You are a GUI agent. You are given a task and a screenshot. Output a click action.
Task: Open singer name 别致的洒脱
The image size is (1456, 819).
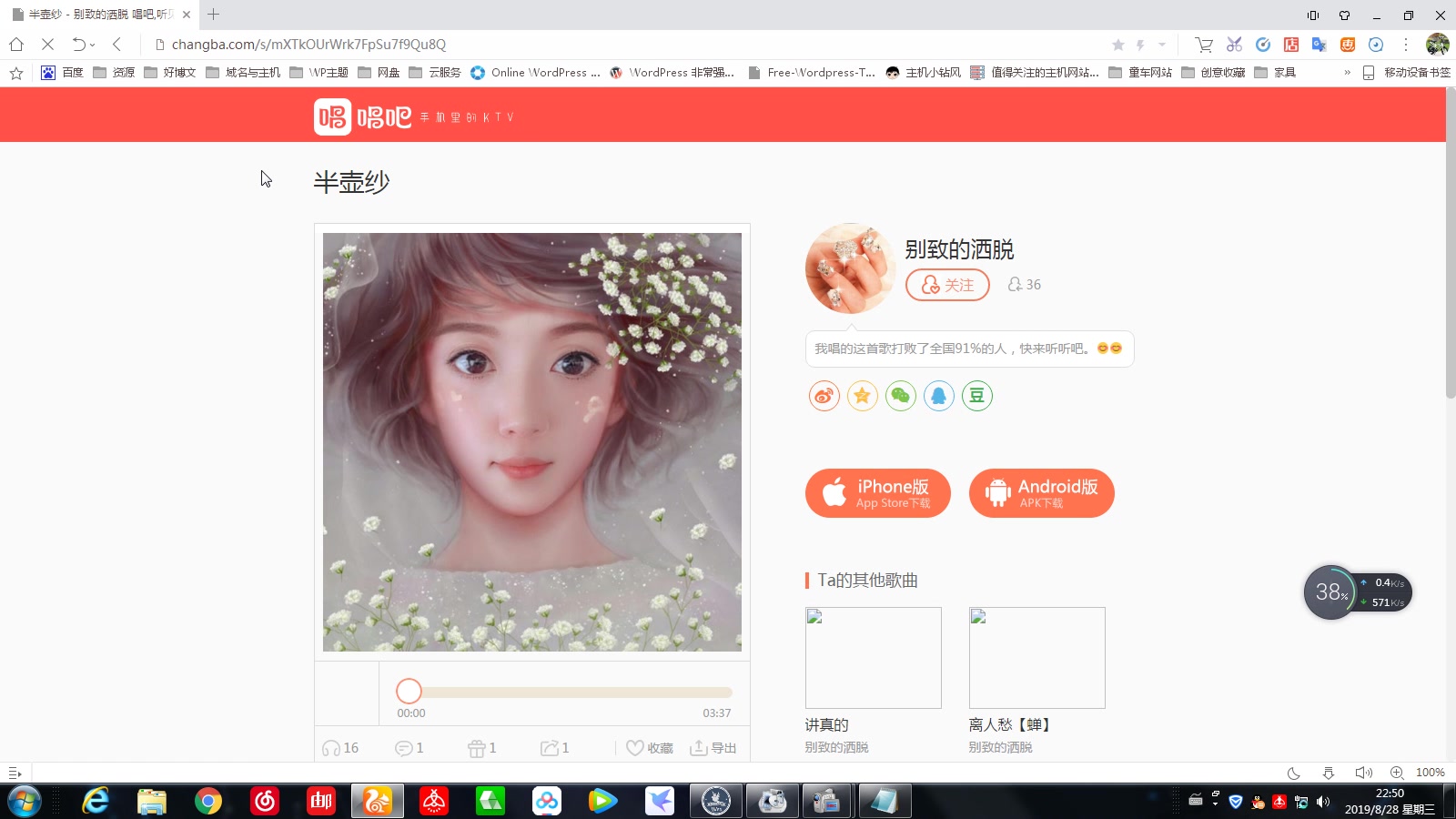point(959,249)
